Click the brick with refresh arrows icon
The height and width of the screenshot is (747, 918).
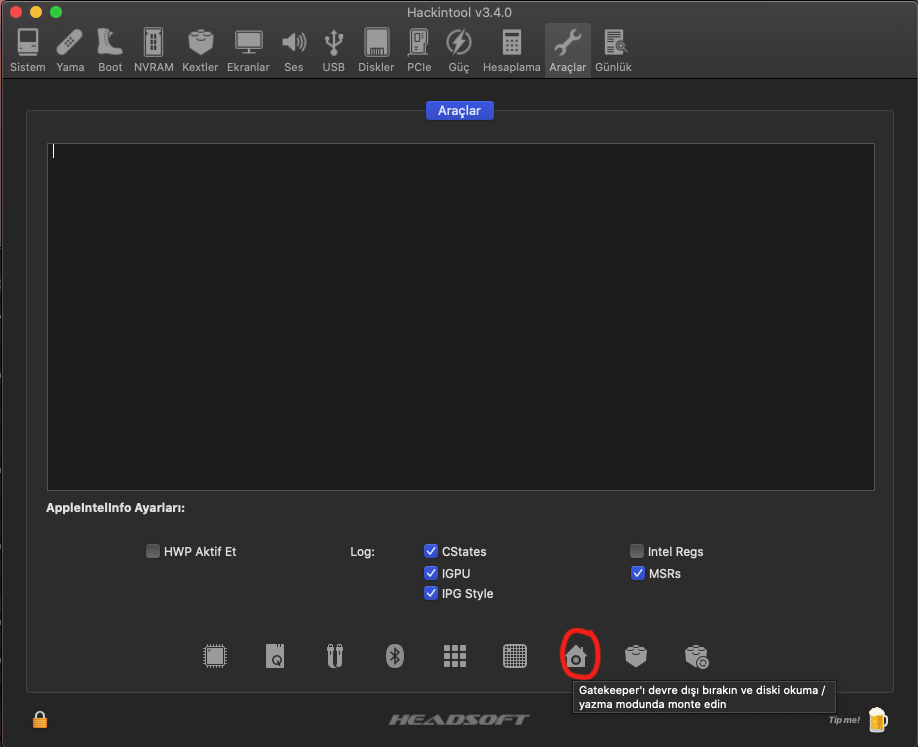pos(696,656)
